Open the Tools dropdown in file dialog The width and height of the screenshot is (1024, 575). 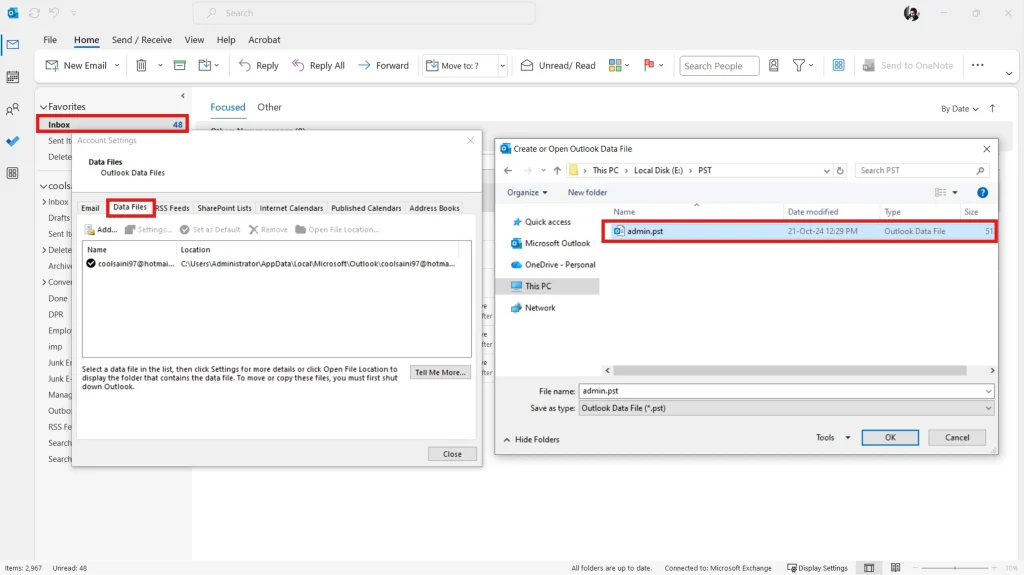point(833,438)
